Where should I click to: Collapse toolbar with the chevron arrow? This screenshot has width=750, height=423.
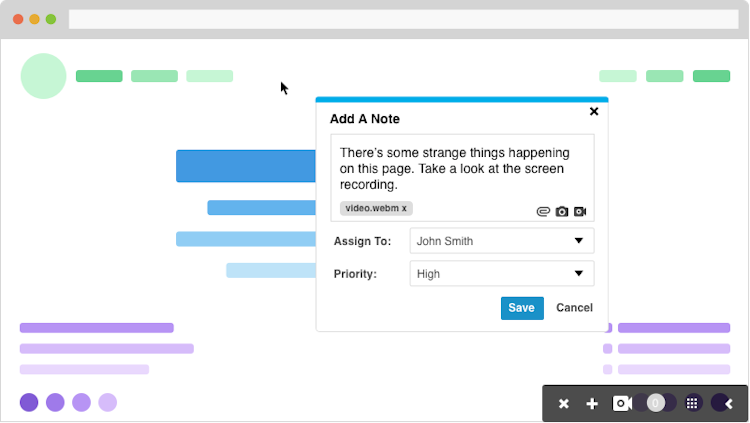[729, 403]
